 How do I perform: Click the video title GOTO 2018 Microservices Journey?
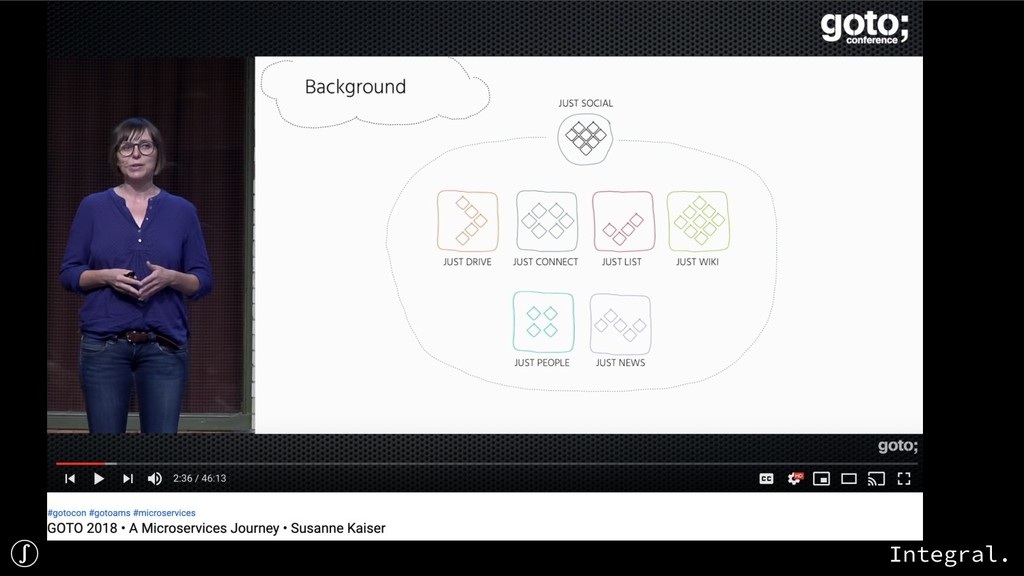[x=216, y=528]
